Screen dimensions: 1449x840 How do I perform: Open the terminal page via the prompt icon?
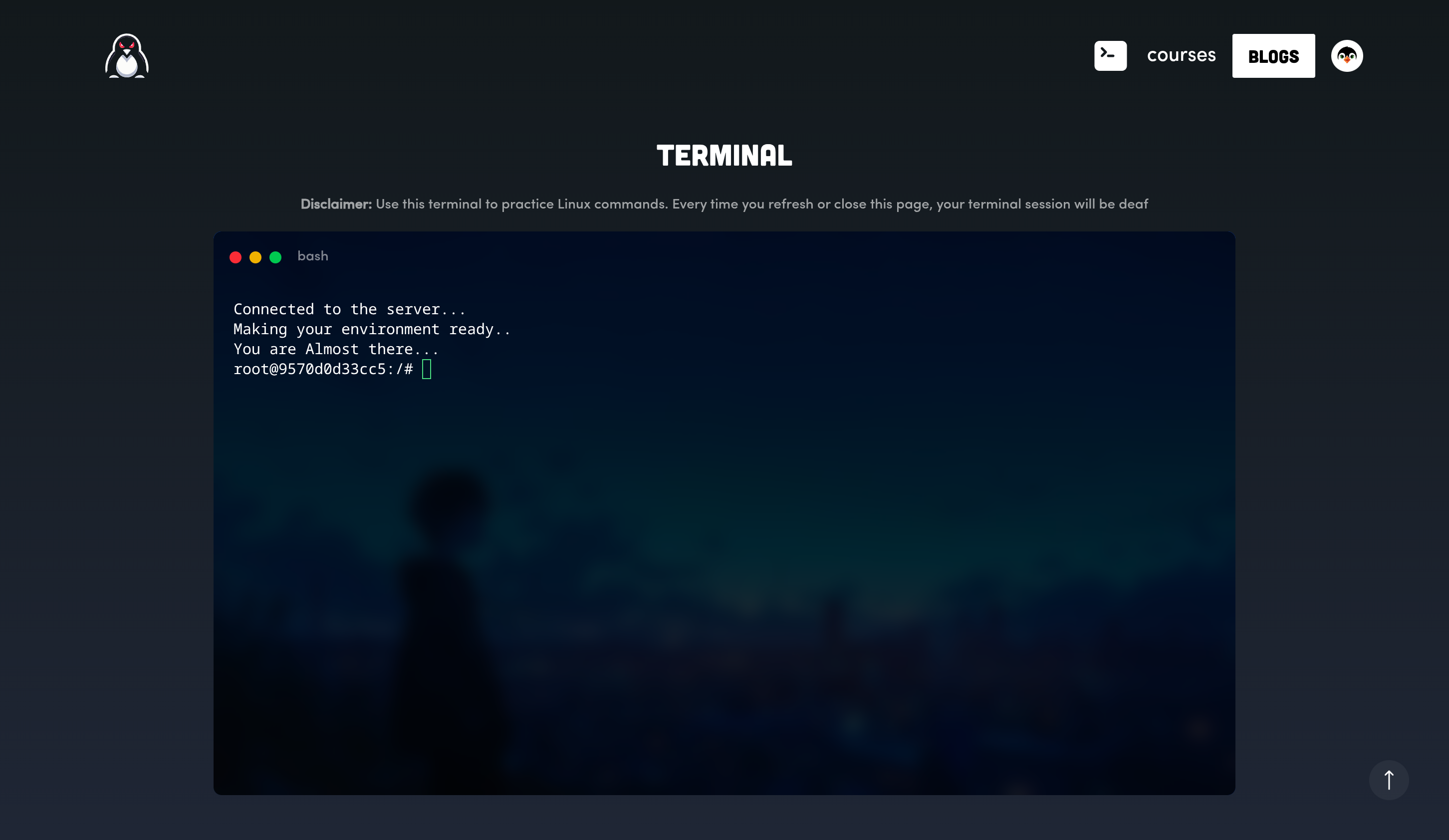pos(1110,56)
